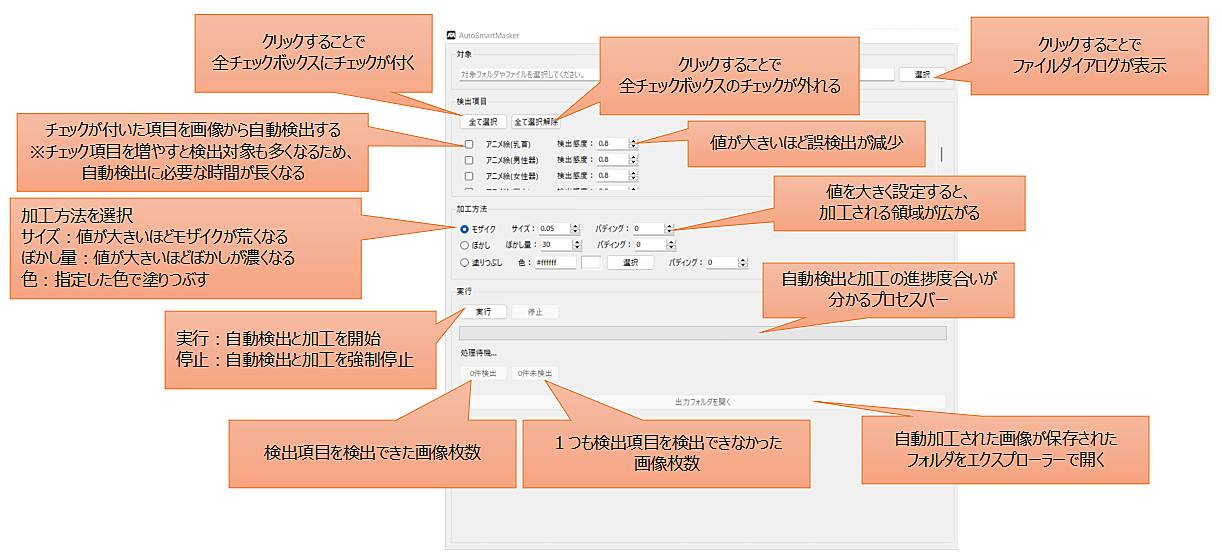Enable the アニメ絵(男性器) detection checkbox
The width and height of the screenshot is (1222, 557).
[468, 160]
